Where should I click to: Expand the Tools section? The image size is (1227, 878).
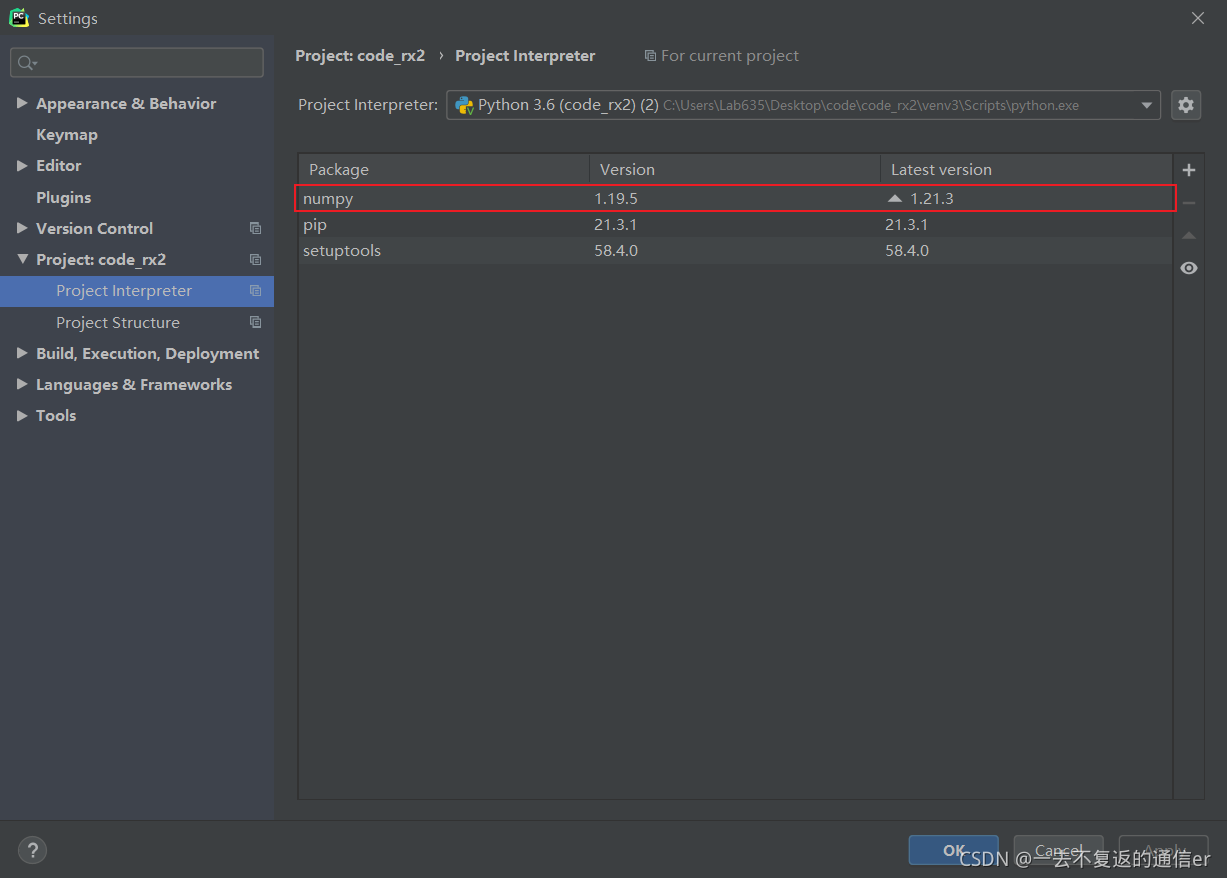coord(22,415)
